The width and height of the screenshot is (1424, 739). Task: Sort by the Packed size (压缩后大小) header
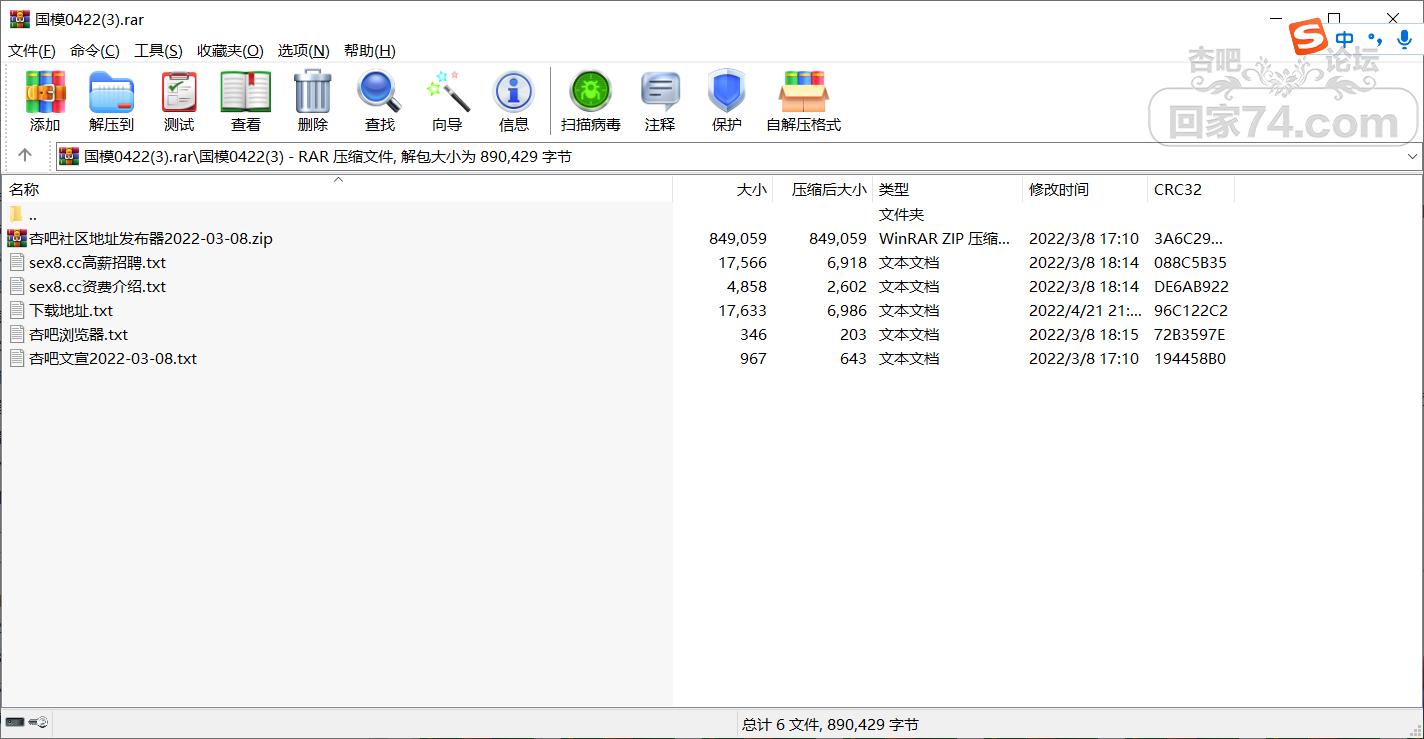tap(823, 189)
